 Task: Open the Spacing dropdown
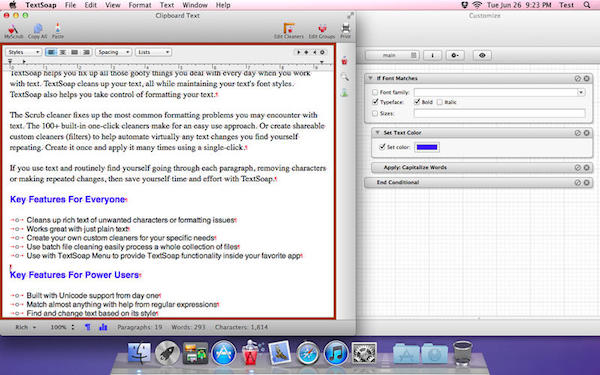click(x=114, y=52)
